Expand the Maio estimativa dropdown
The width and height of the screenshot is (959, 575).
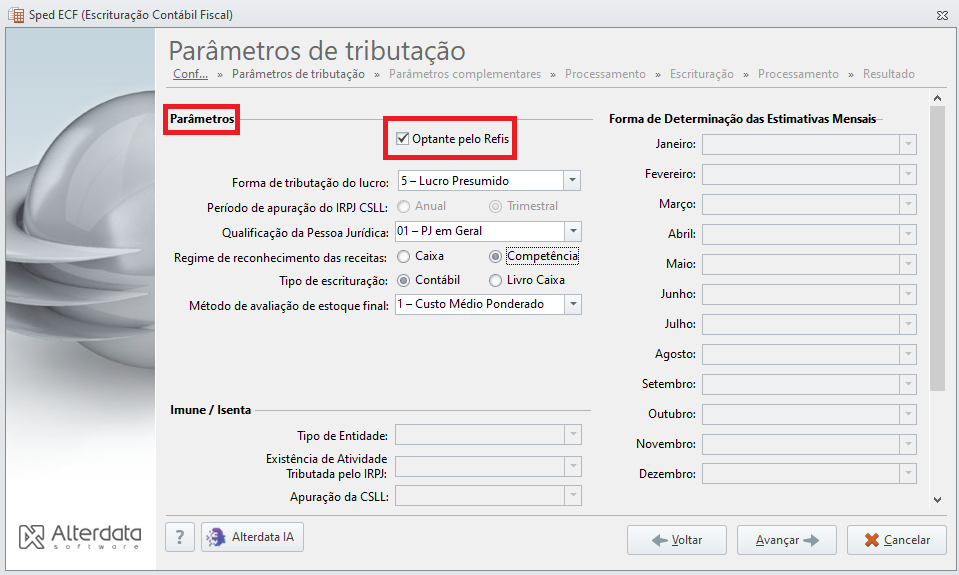click(908, 264)
